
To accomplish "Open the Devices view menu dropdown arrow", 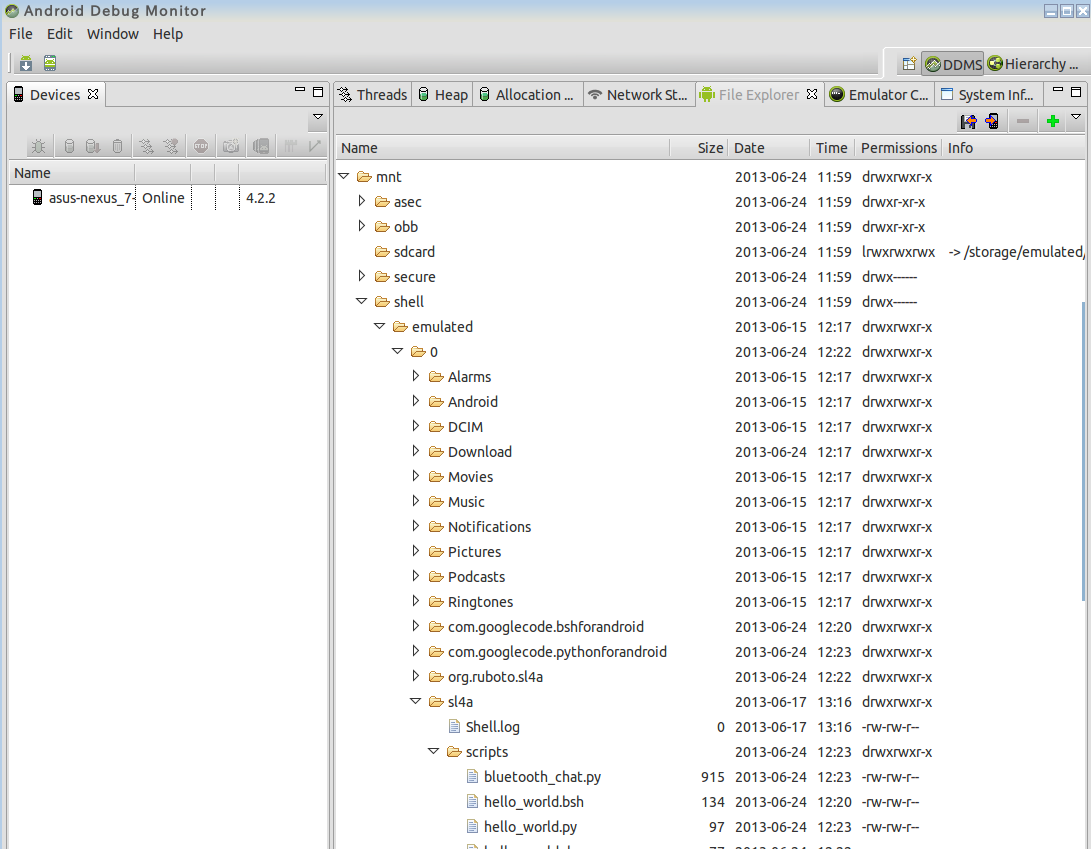I will coord(318,117).
